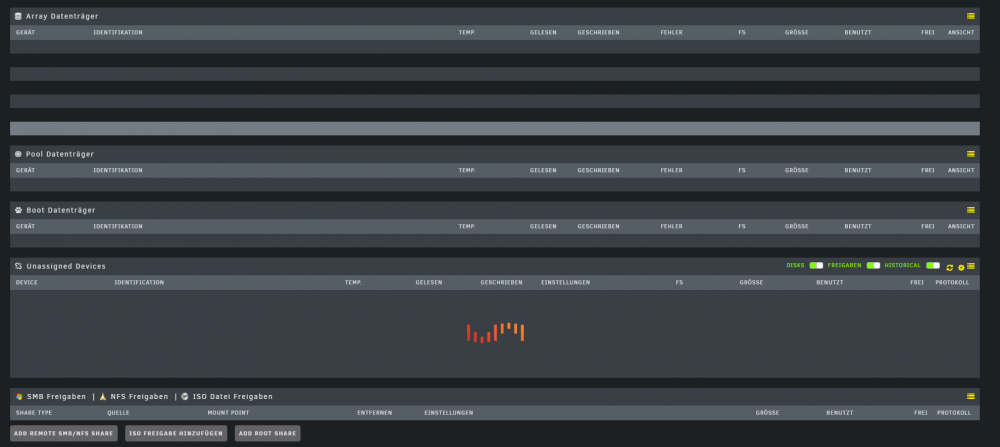Click the ISO Datei Freigaben heading text
The width and height of the screenshot is (1000, 447).
(233, 396)
